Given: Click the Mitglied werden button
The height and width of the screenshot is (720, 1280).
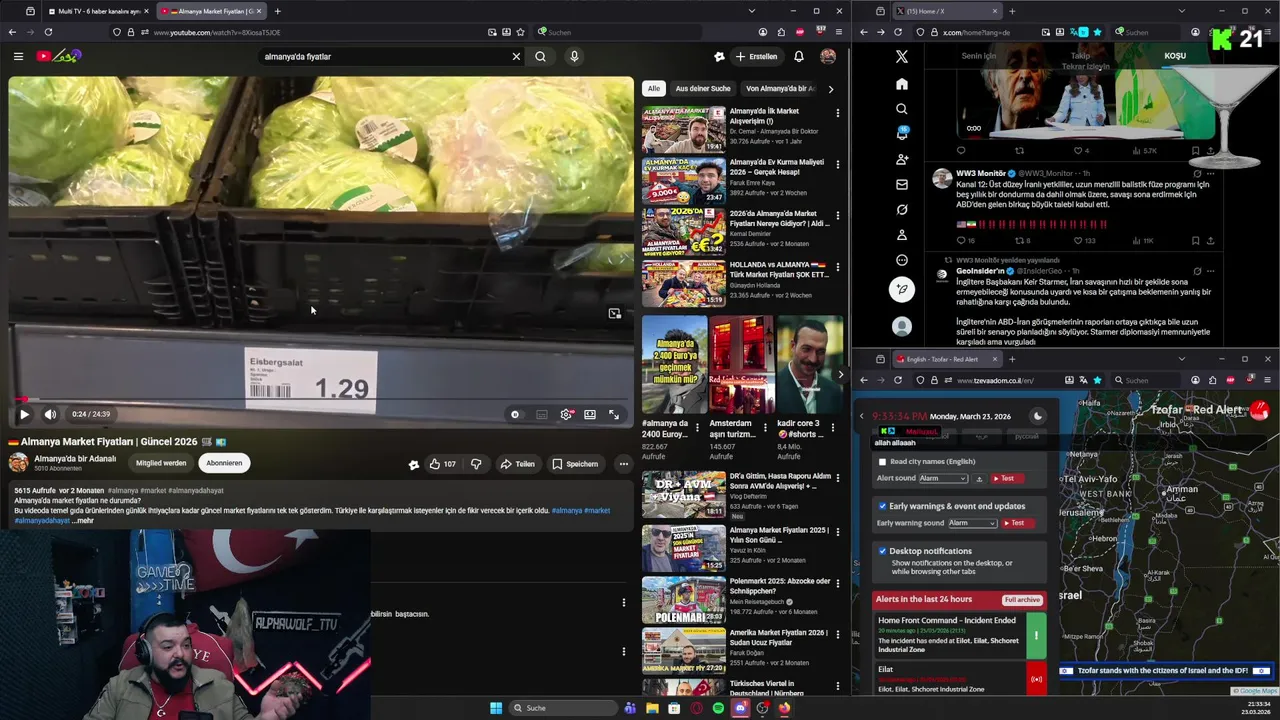Looking at the screenshot, I should point(161,463).
